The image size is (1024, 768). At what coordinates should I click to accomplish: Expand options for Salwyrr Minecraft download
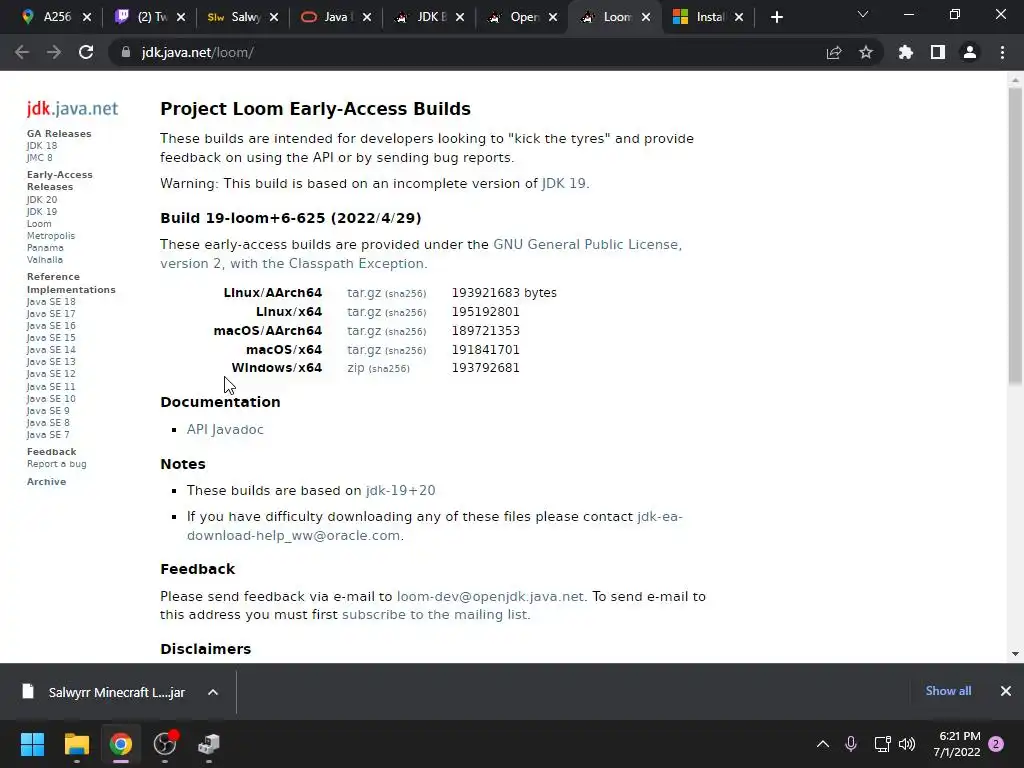213,692
